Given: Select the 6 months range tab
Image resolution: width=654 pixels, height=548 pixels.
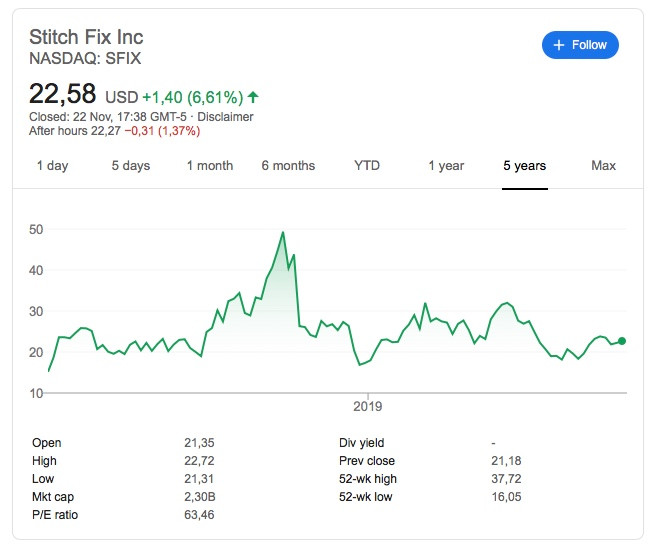Looking at the screenshot, I should 288,166.
